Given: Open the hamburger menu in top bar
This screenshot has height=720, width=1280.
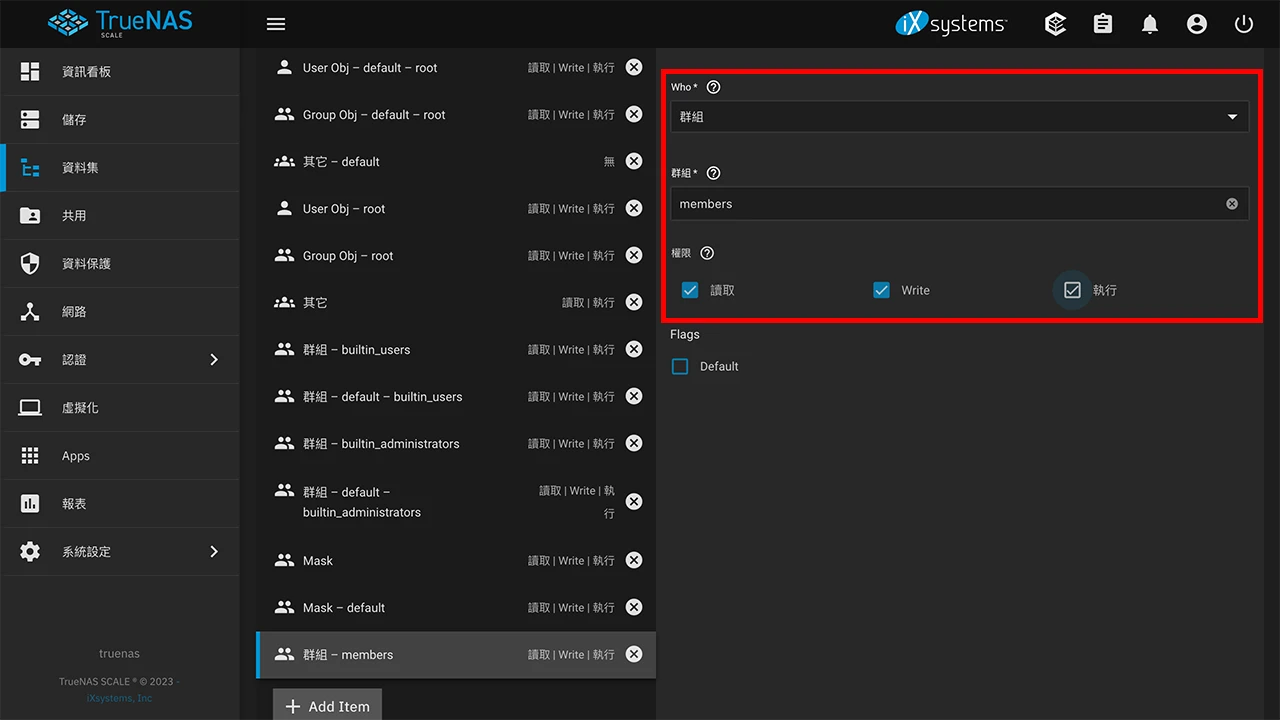Looking at the screenshot, I should tap(276, 24).
